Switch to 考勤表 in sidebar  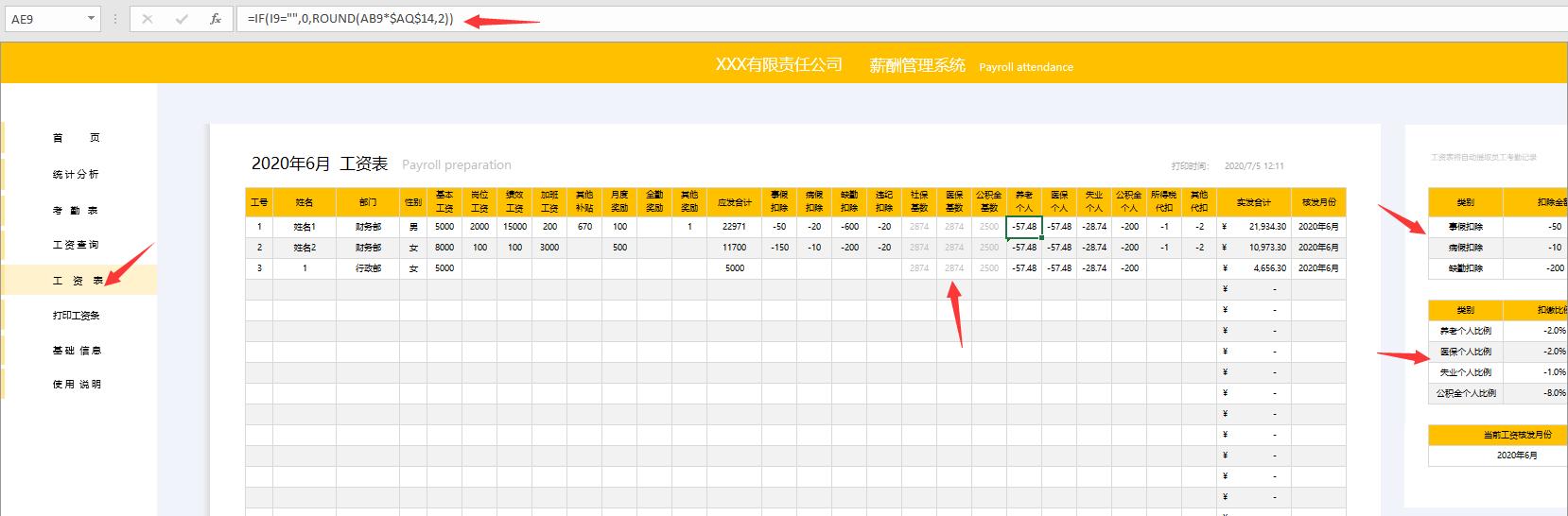pos(77,211)
